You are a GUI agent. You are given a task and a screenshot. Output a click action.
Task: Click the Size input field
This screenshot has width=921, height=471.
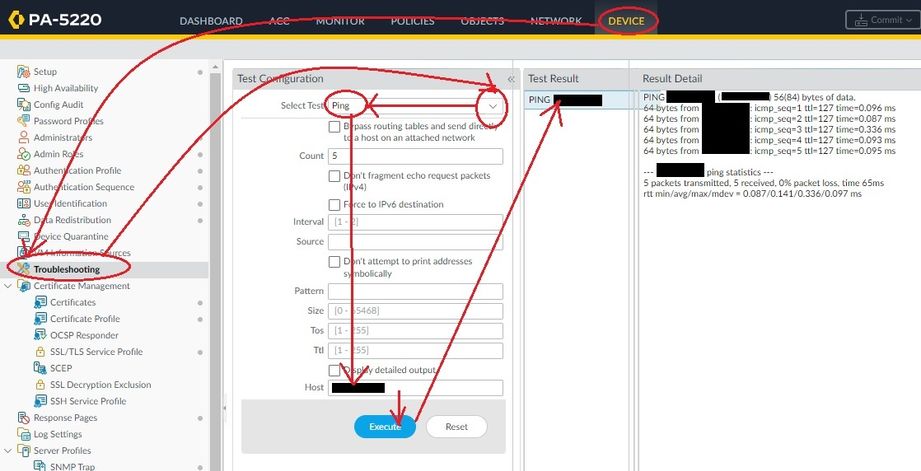[x=415, y=311]
